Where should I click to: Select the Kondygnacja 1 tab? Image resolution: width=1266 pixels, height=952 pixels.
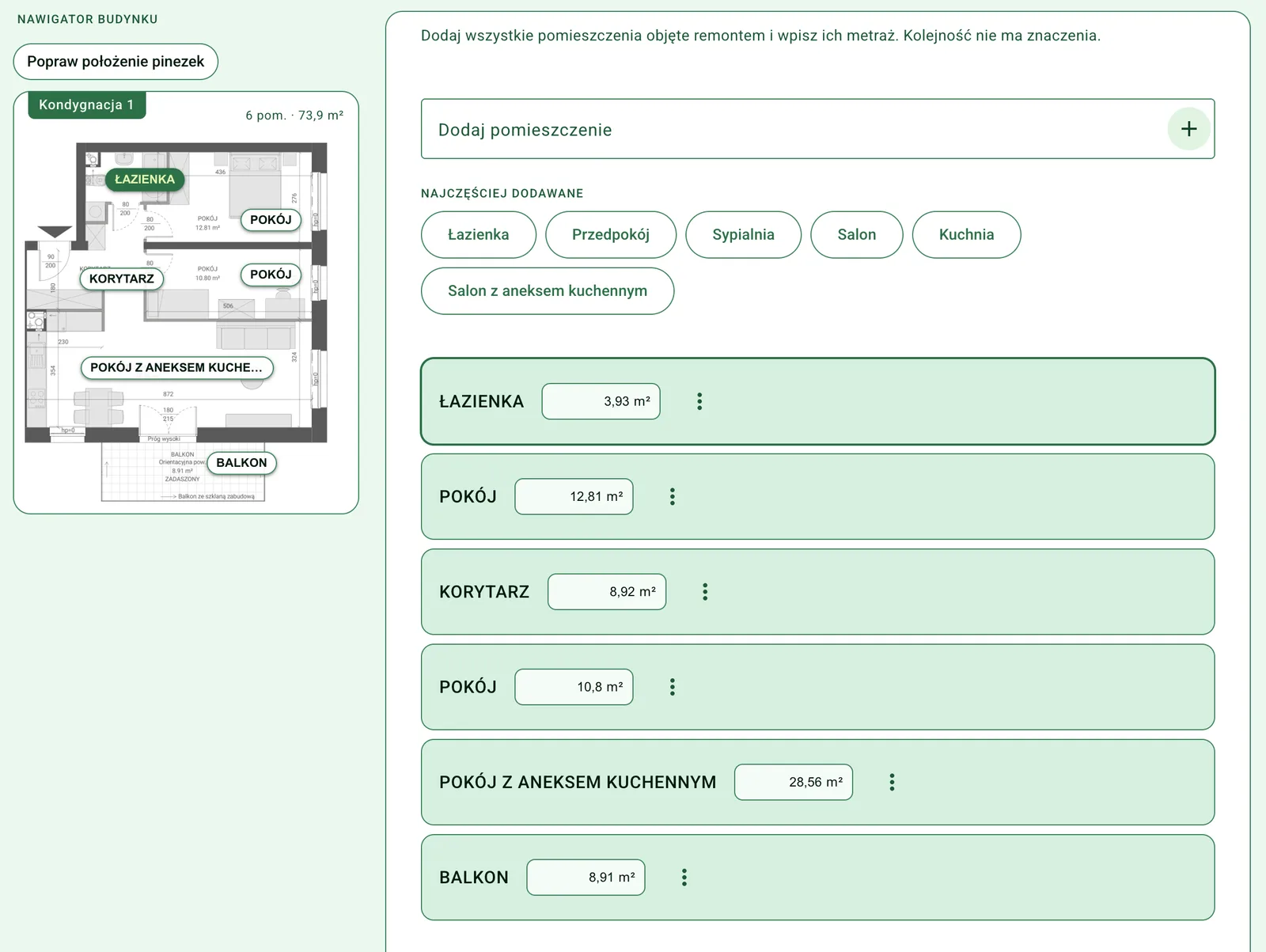(x=87, y=105)
